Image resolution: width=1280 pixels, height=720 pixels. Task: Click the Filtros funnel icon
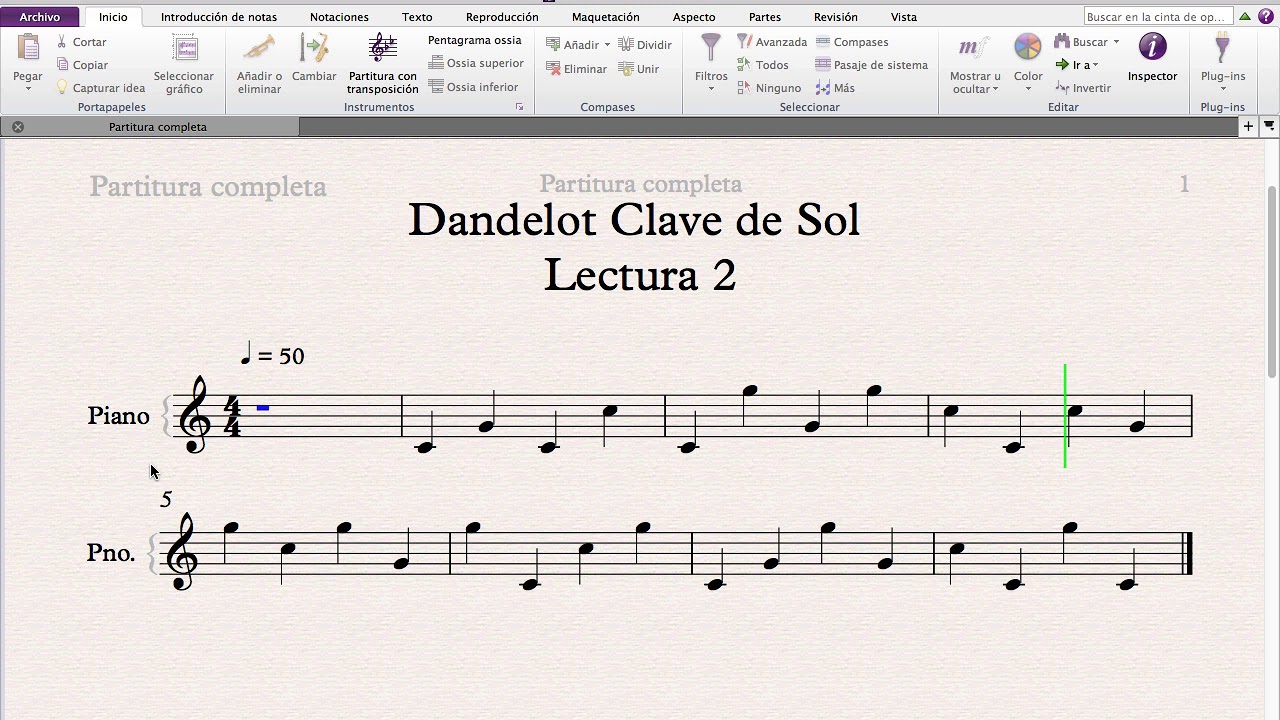pos(711,48)
